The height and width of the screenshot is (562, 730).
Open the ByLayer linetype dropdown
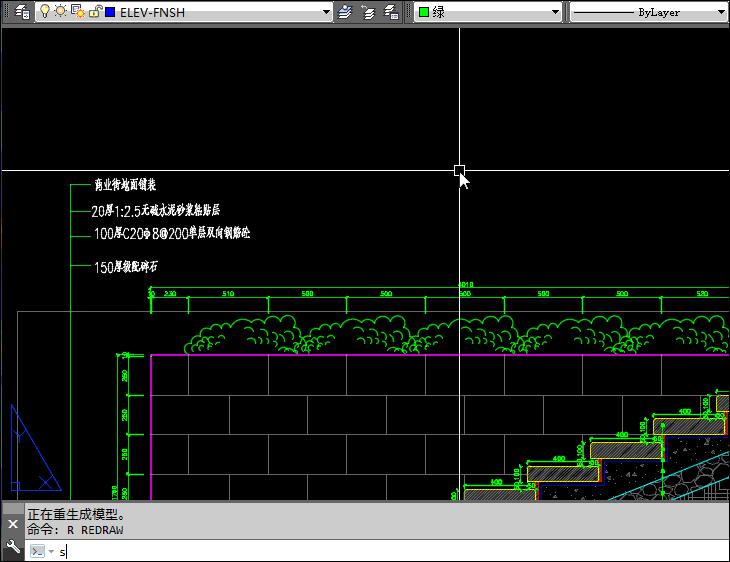(721, 13)
